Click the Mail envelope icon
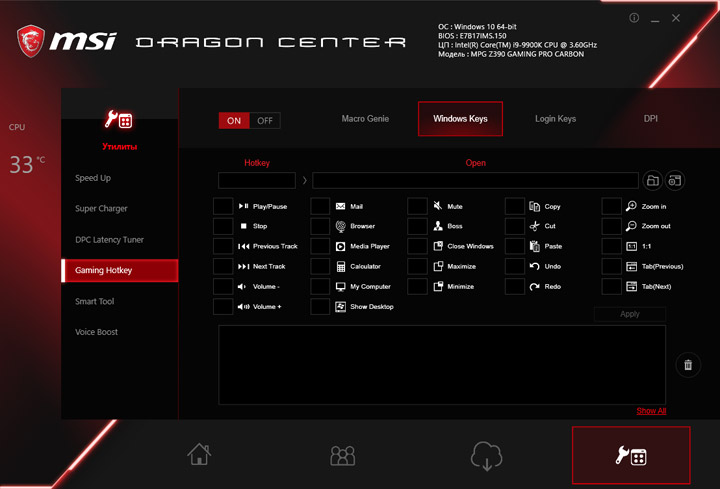The image size is (720, 489). click(x=340, y=206)
